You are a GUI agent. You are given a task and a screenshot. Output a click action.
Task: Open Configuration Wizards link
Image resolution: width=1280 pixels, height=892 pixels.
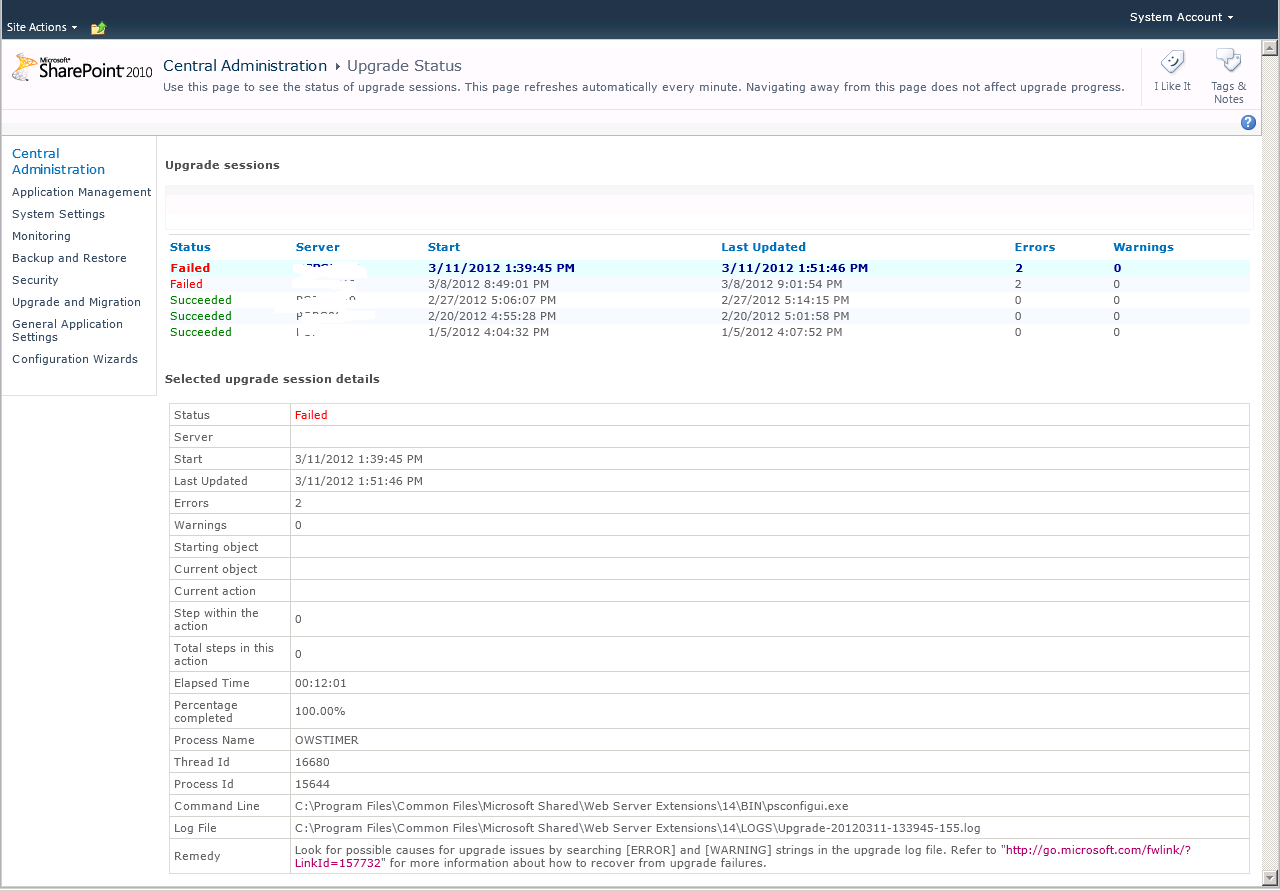click(75, 359)
